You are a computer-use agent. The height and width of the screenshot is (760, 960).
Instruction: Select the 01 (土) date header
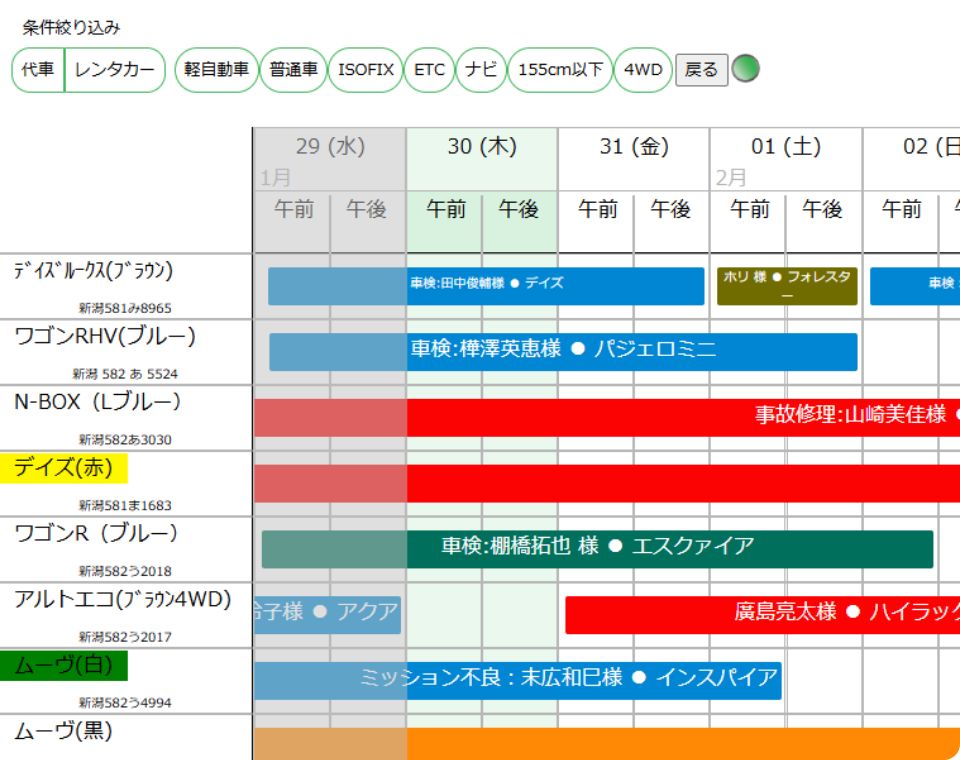click(x=786, y=146)
